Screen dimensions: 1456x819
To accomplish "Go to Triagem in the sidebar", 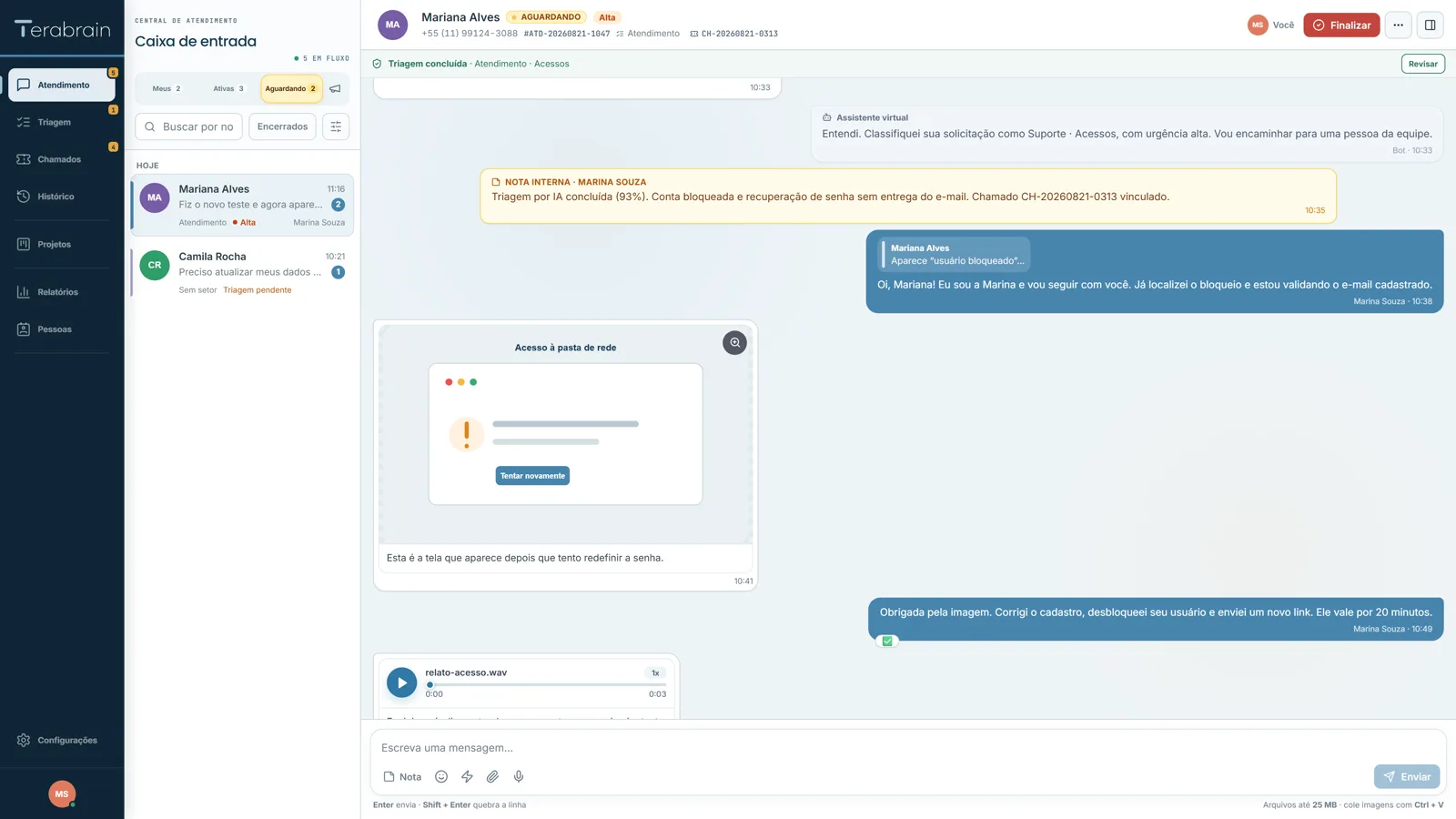I will click(x=62, y=122).
